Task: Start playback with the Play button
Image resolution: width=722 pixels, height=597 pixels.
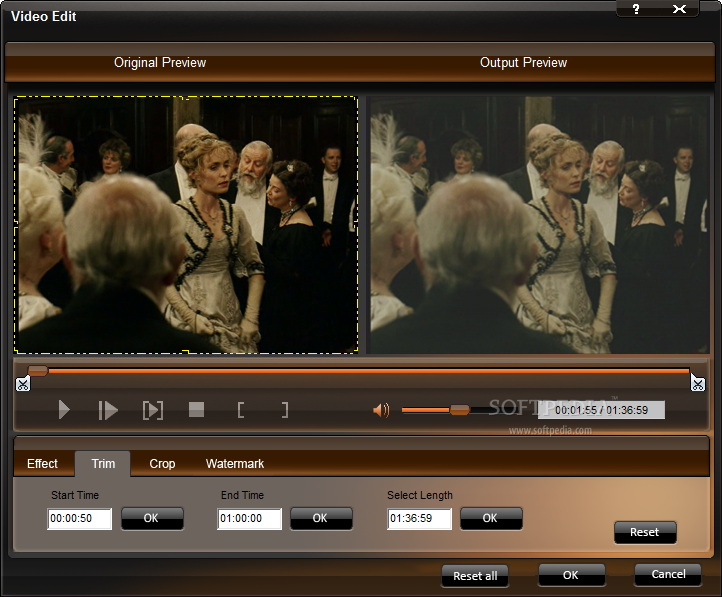Action: pos(64,410)
